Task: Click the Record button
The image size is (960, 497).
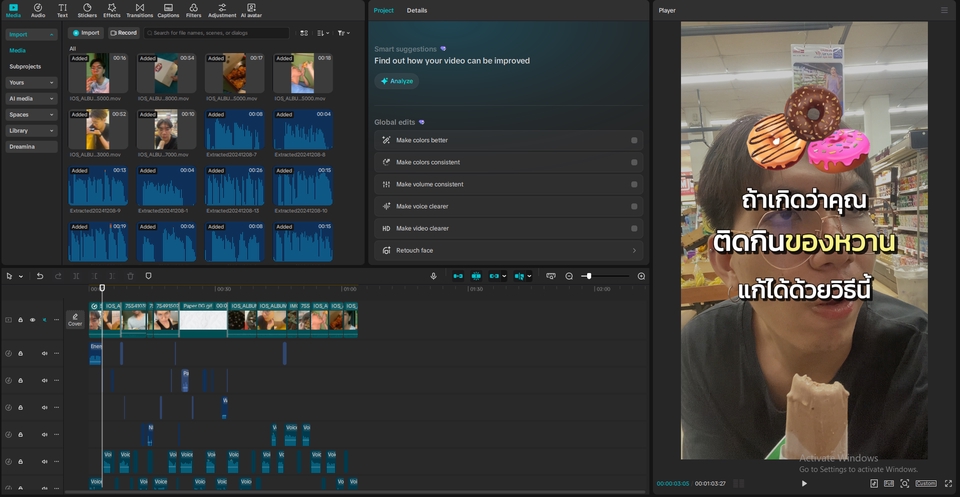Action: pos(124,33)
